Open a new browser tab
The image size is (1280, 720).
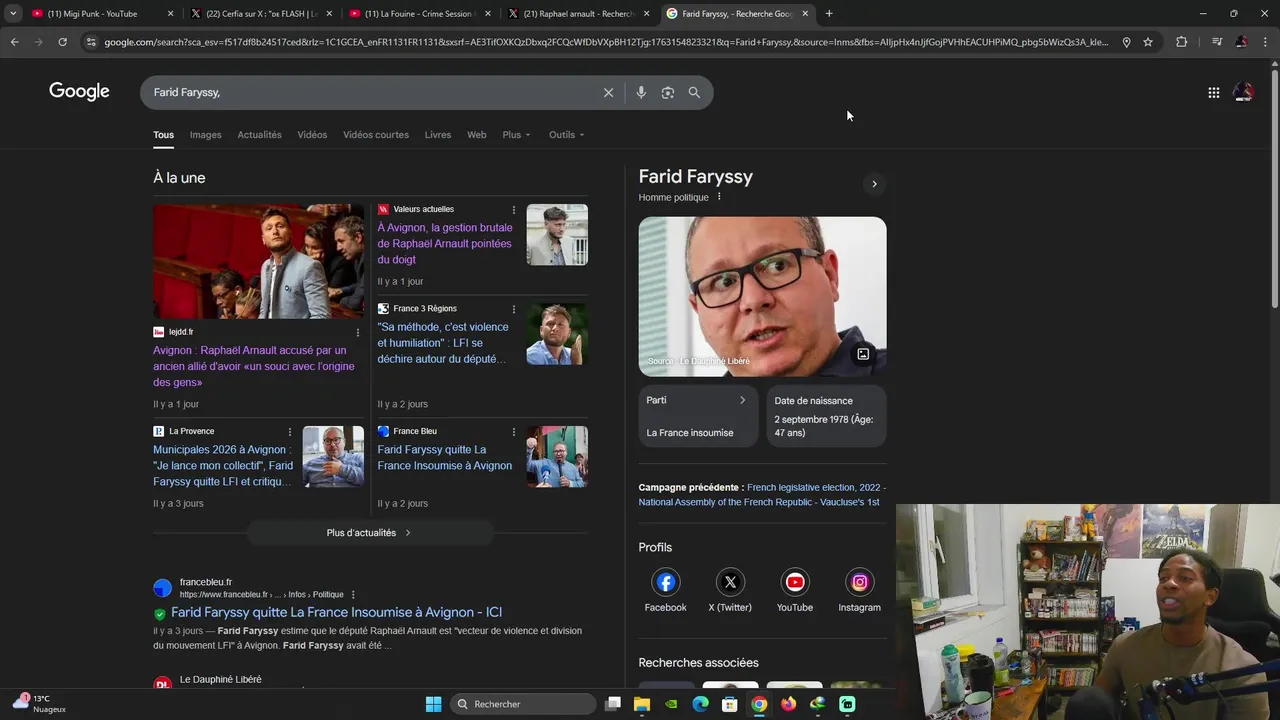coord(829,14)
